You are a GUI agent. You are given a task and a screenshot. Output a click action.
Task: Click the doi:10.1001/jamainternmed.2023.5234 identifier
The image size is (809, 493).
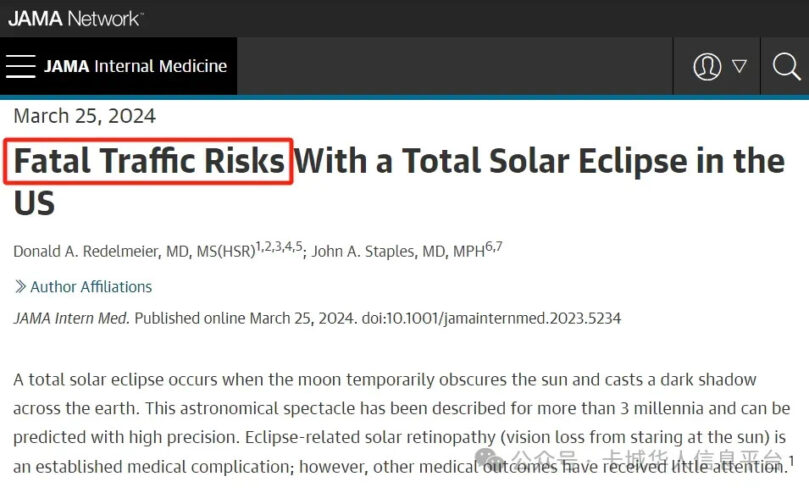point(491,318)
